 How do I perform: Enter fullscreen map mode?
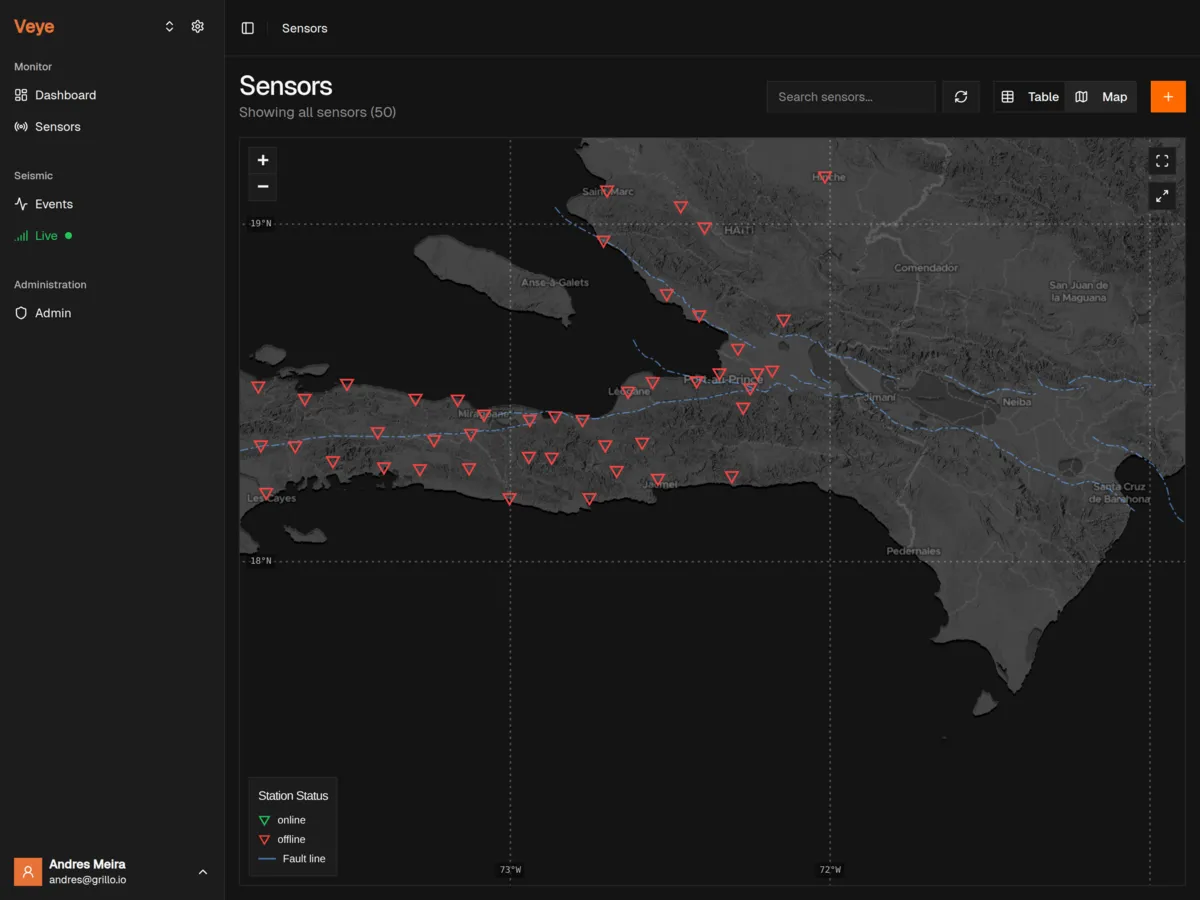[x=1161, y=161]
